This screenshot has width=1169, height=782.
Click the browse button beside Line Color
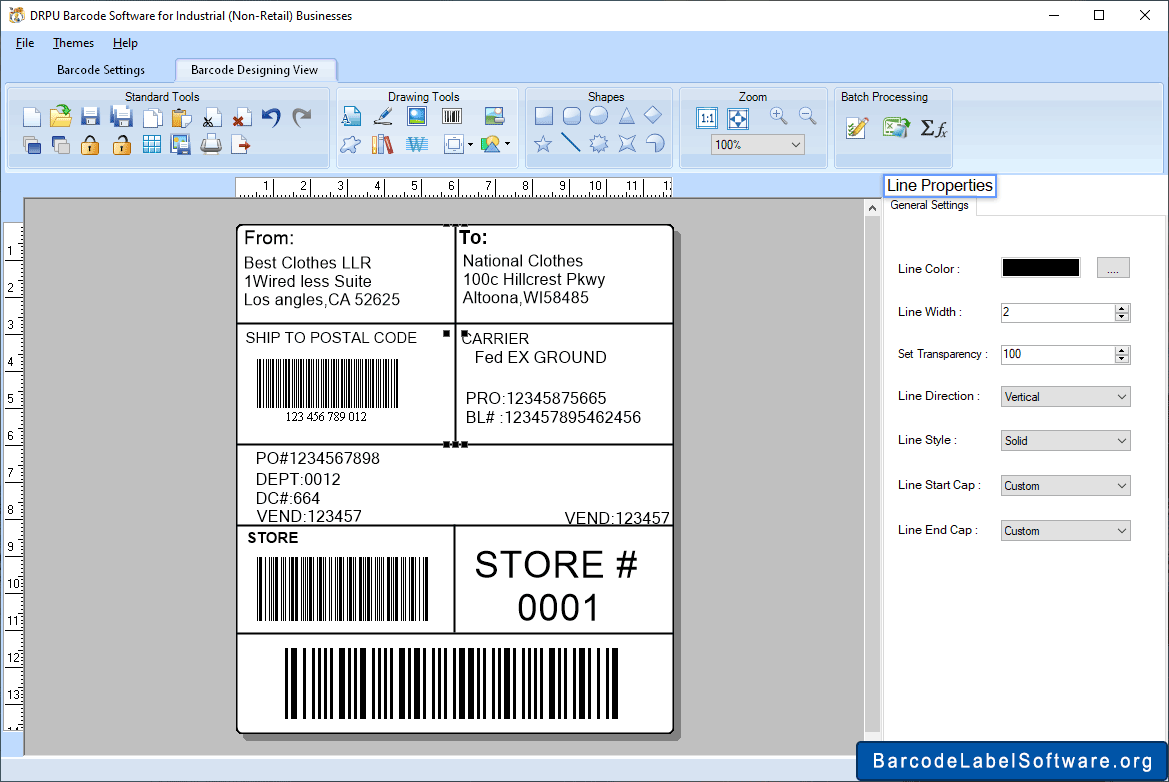pos(1113,268)
